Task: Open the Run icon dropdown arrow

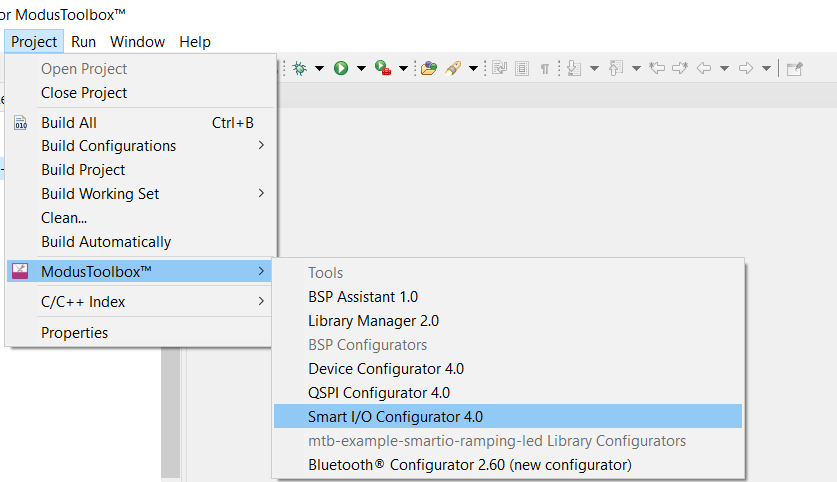Action: [361, 68]
